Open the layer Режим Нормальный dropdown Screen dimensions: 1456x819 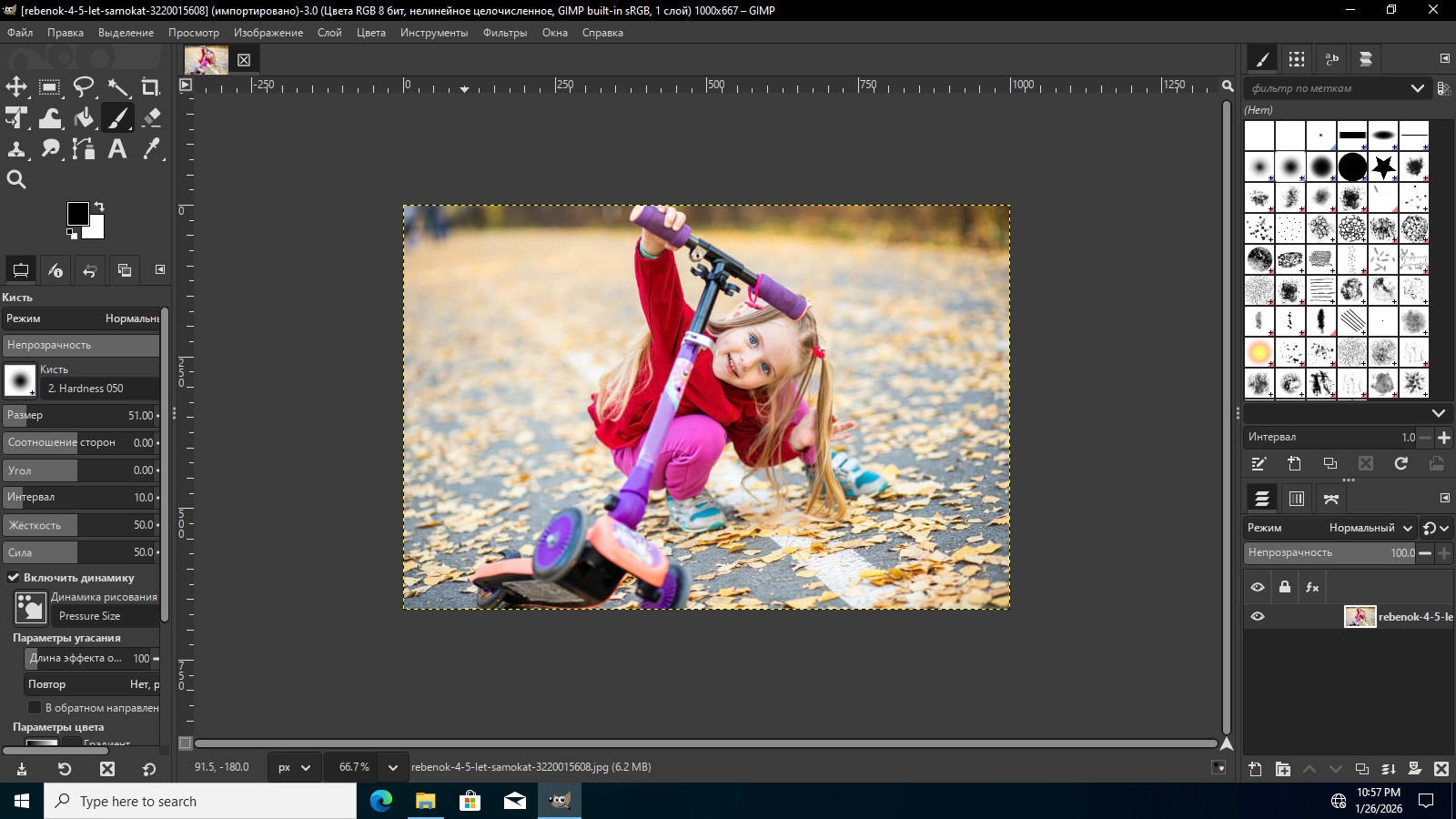tap(1370, 528)
